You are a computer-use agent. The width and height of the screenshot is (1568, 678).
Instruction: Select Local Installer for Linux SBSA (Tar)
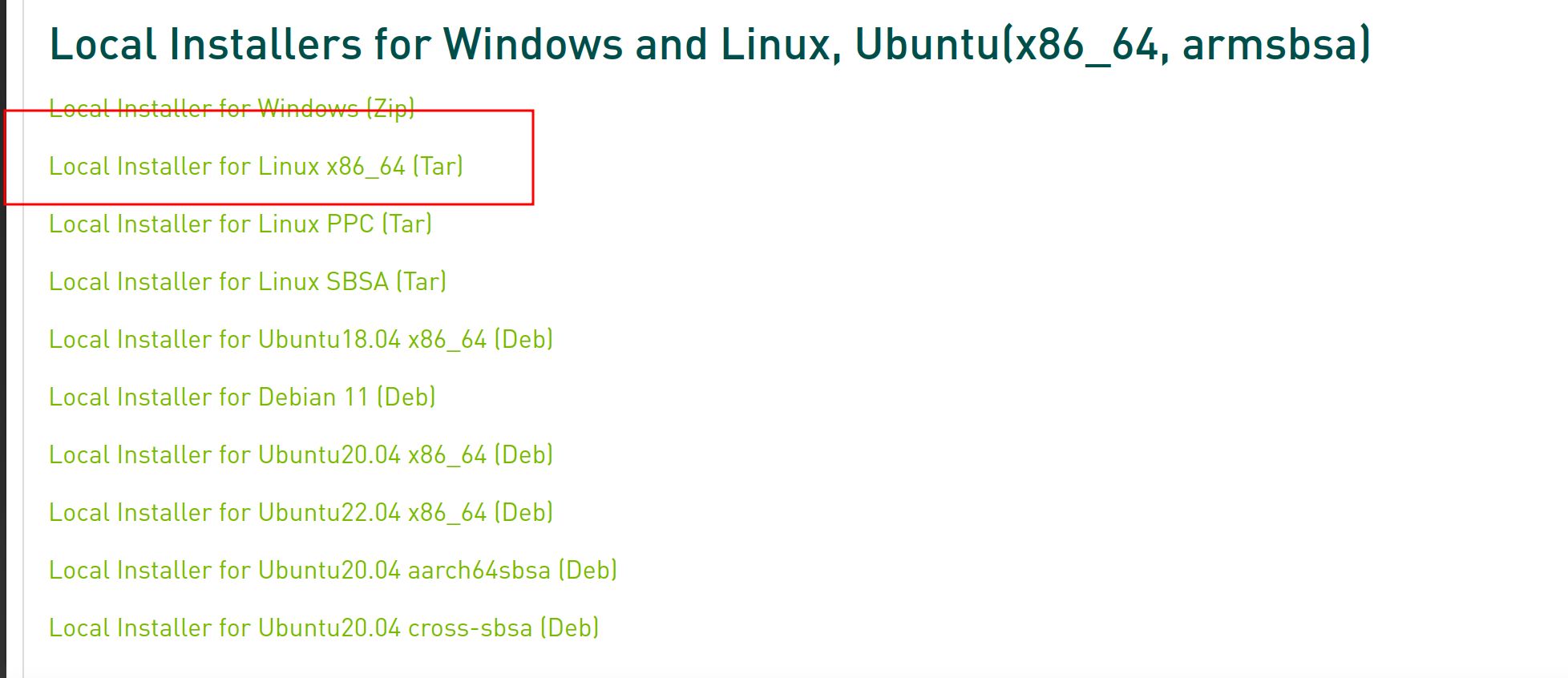tap(248, 281)
